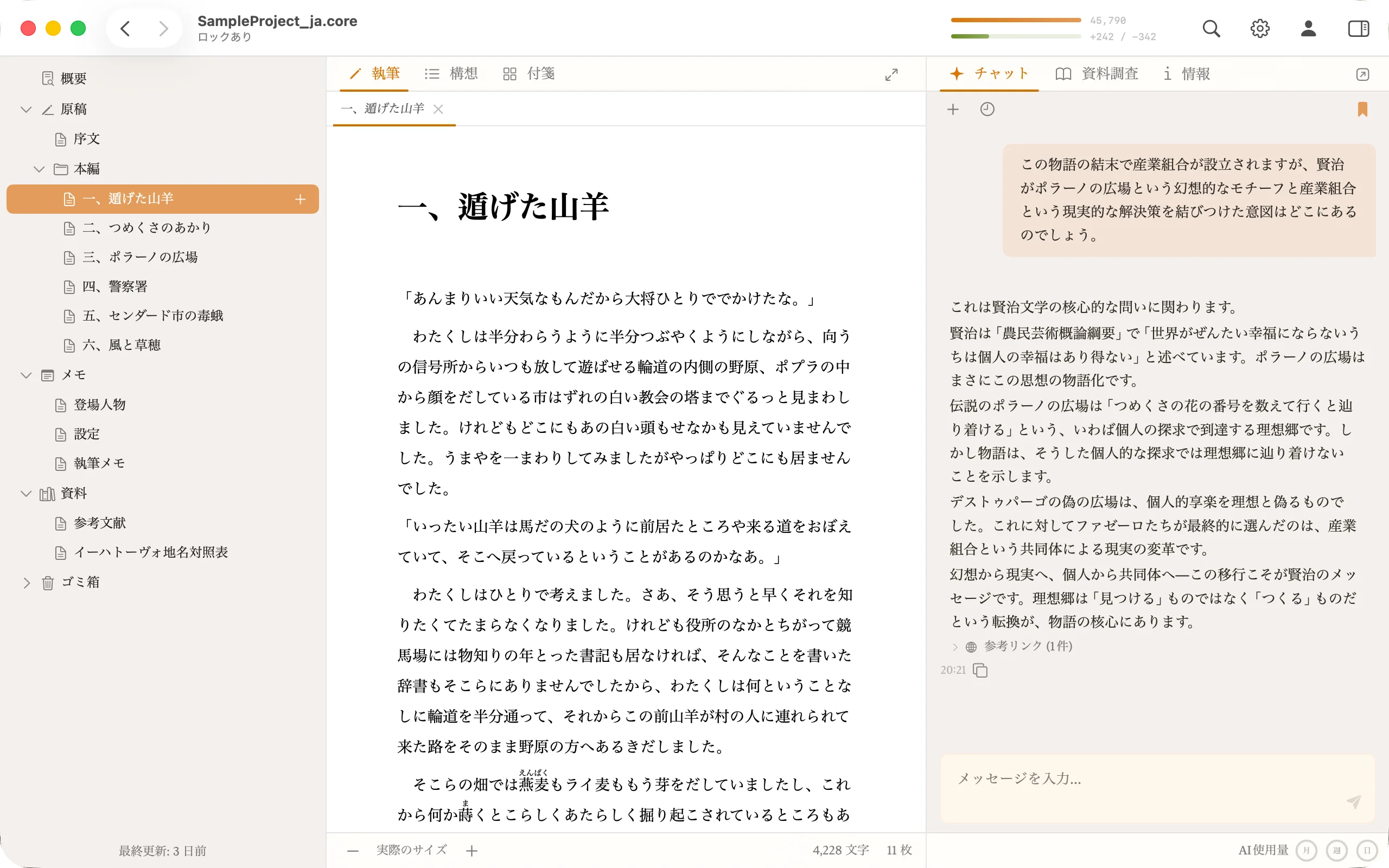The height and width of the screenshot is (868, 1389).
Task: Click the 実際のサイズ zoom label
Action: pos(411,850)
